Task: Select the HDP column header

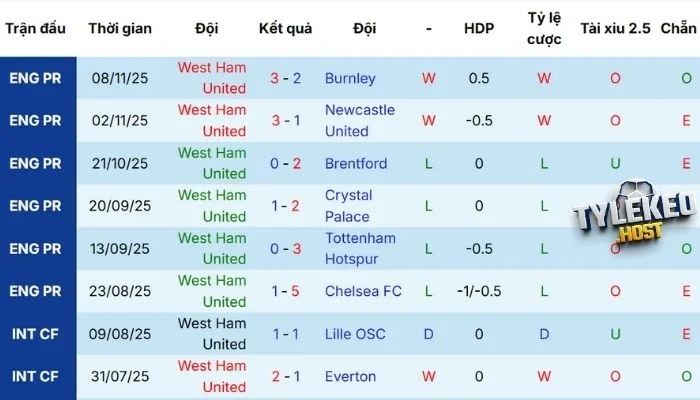Action: click(479, 28)
